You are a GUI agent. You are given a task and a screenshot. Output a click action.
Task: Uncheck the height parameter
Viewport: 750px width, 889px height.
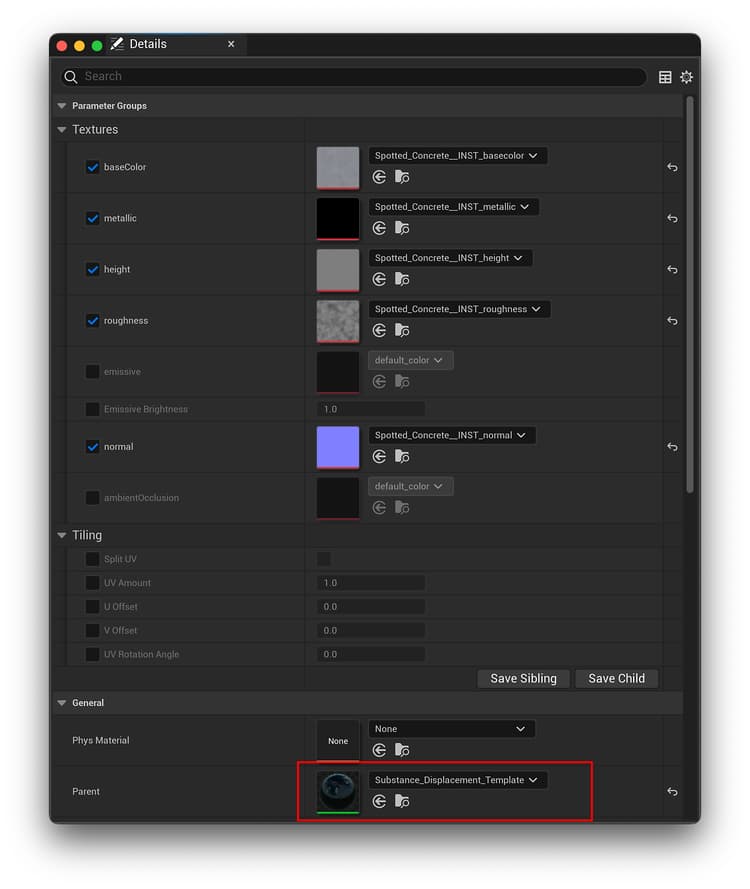[92, 269]
